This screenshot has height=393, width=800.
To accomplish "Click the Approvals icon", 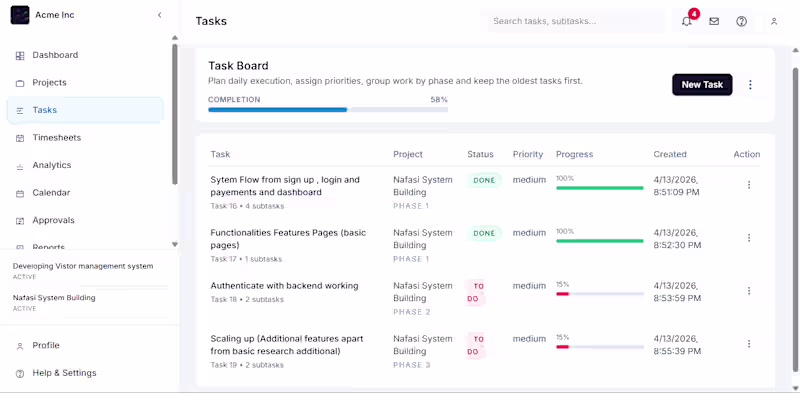I will coord(20,221).
